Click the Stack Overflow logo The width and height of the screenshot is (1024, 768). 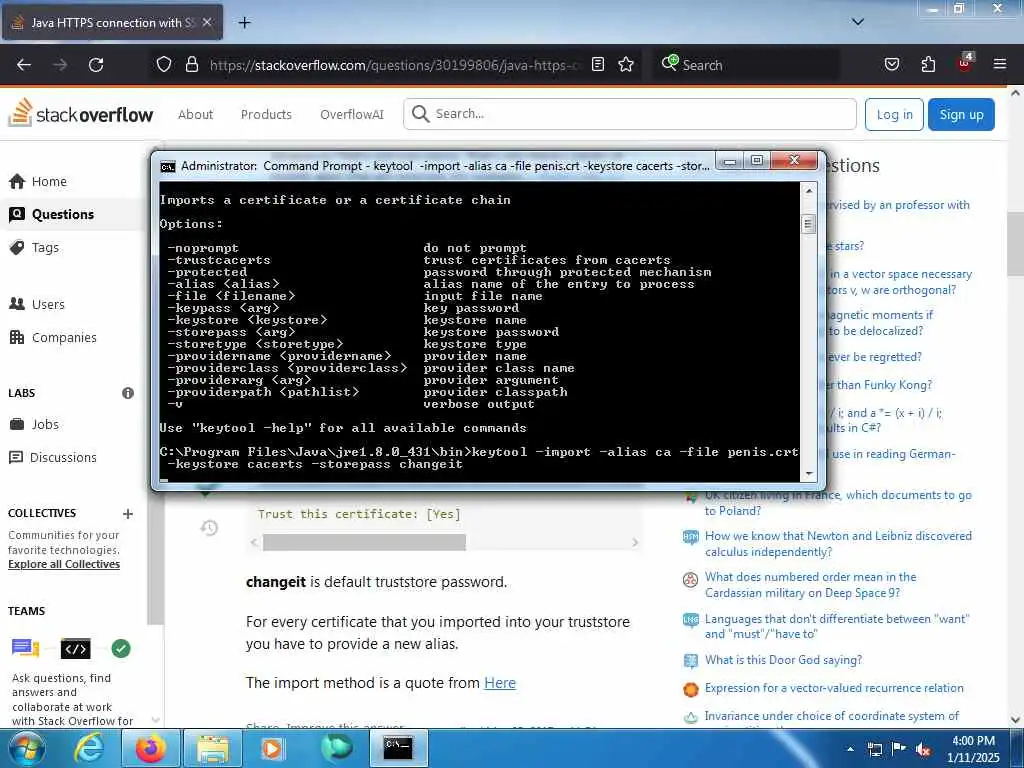[80, 114]
